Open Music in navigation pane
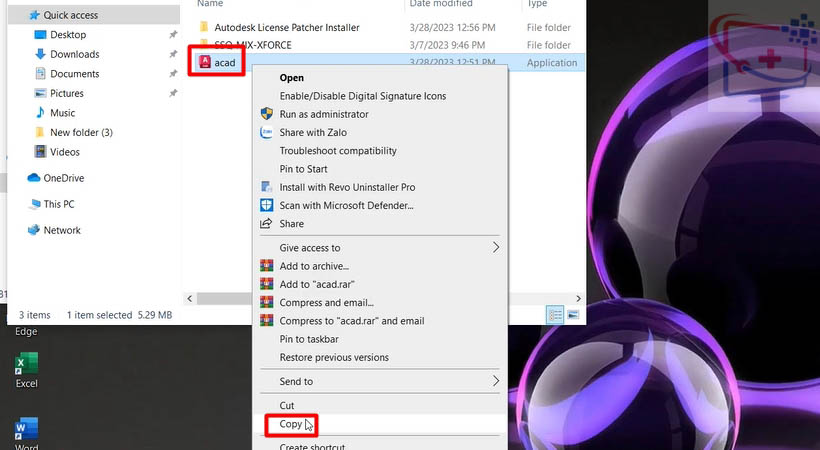820x450 pixels. pos(62,113)
